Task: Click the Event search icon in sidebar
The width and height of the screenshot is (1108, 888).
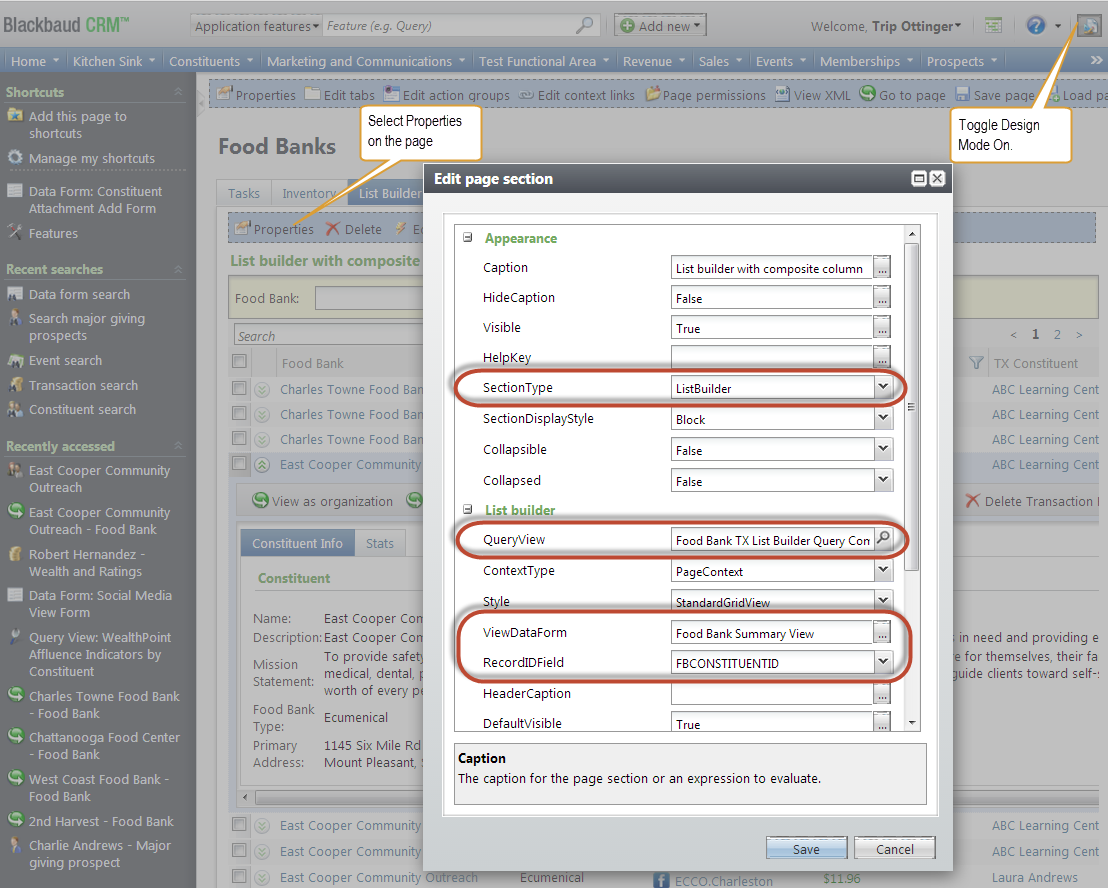Action: (15, 360)
